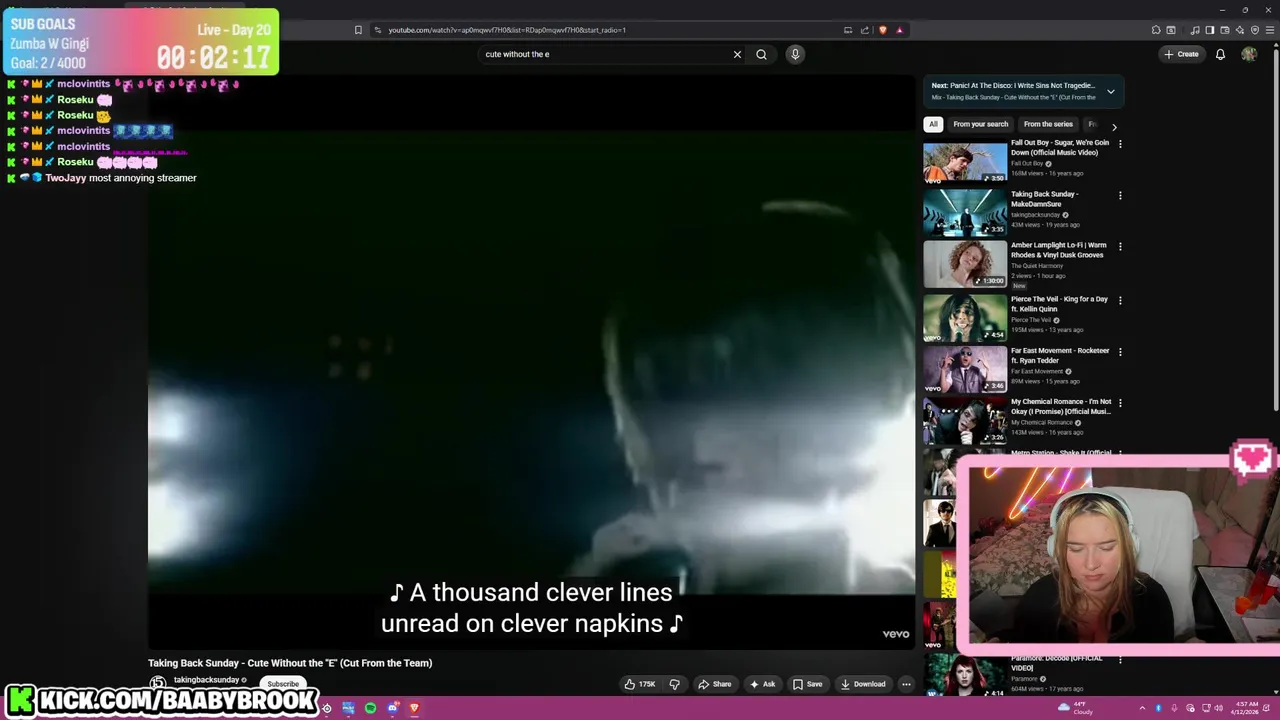The height and width of the screenshot is (720, 1280).
Task: Open options for Amber Lamplight Lo-Fi video
Action: [x=1120, y=246]
